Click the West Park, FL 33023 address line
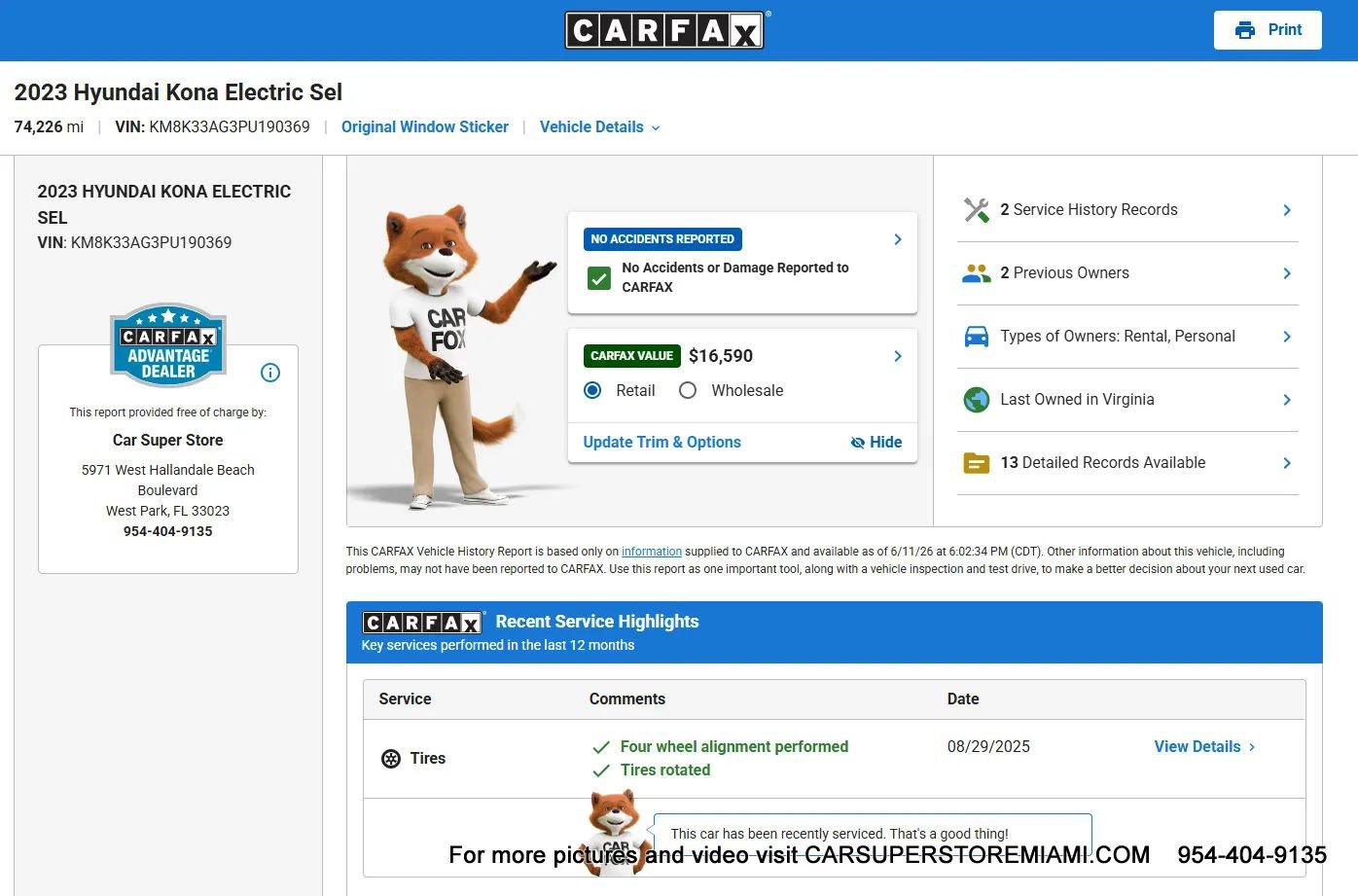 point(168,512)
